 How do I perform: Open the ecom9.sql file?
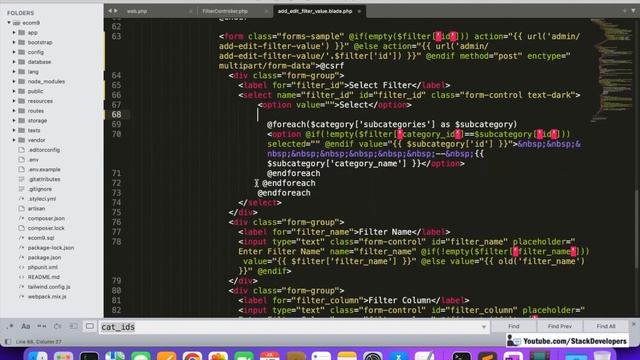tap(41, 238)
